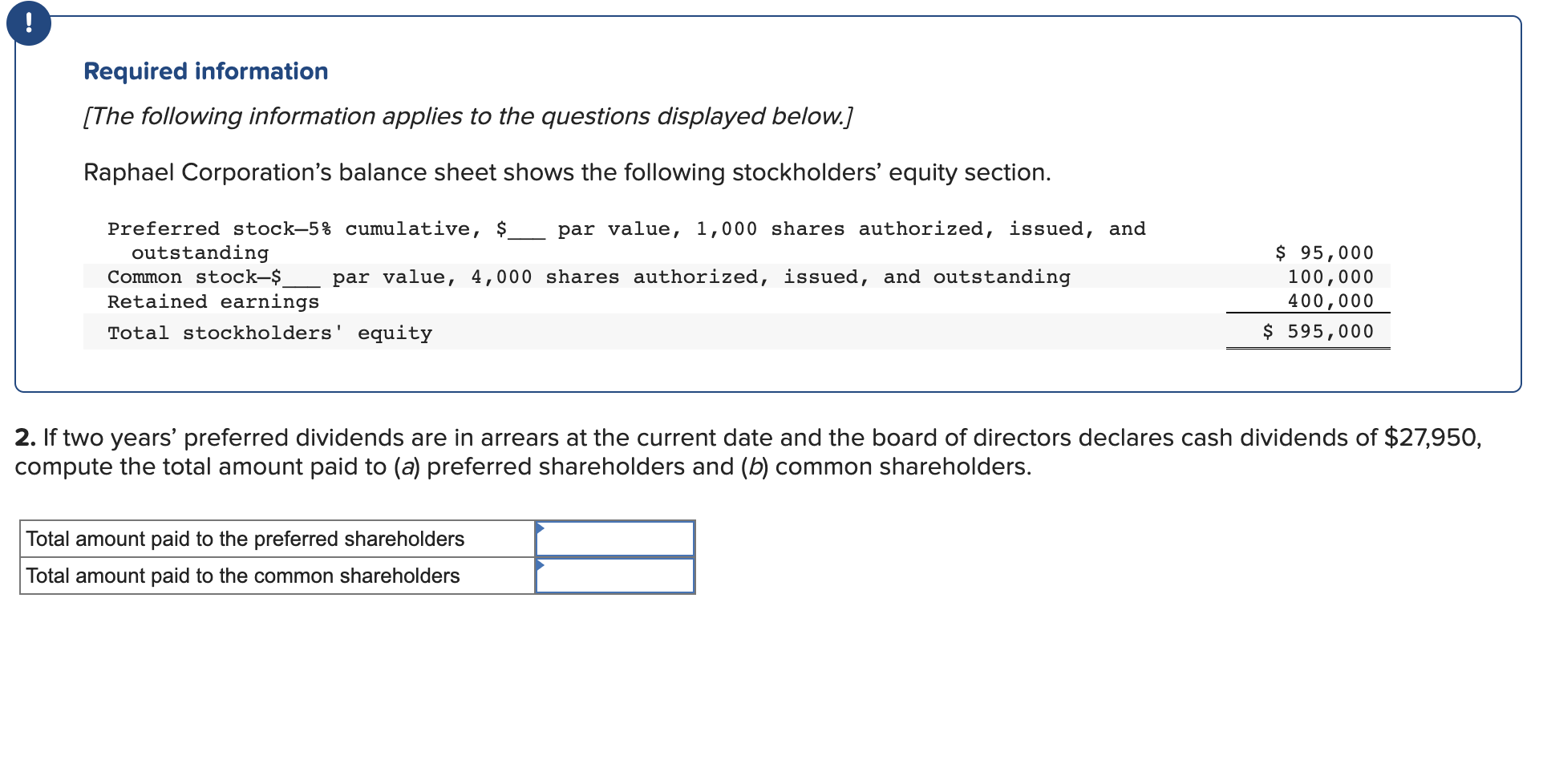1543x784 pixels.
Task: Click the $100,000 common stock amount
Action: point(1330,277)
